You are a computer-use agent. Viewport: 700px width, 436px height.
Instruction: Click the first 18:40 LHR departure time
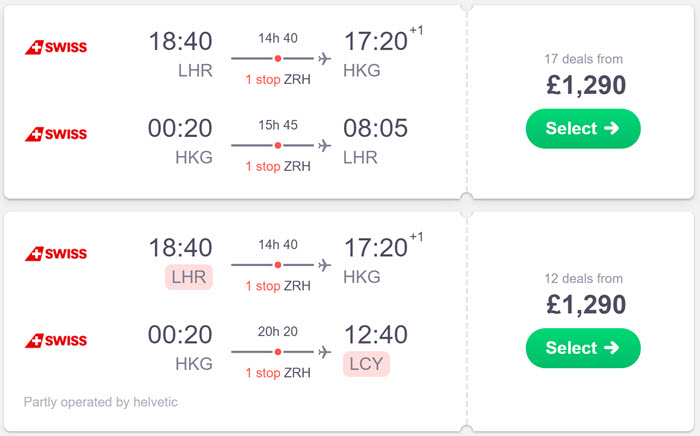[180, 42]
